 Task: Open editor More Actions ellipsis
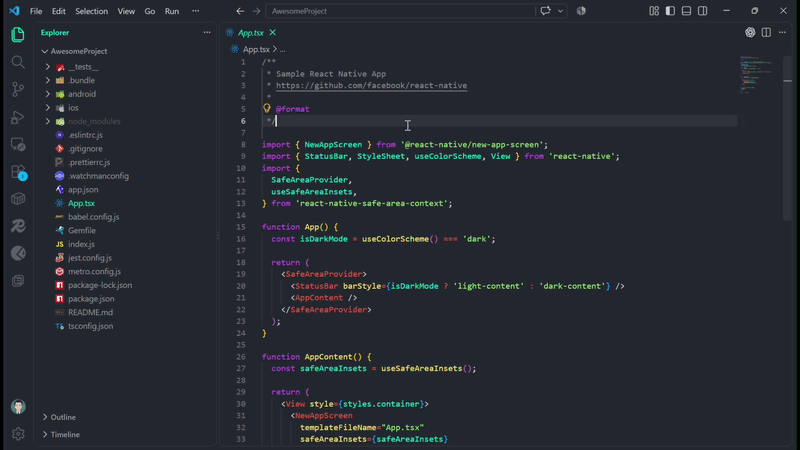(782, 32)
